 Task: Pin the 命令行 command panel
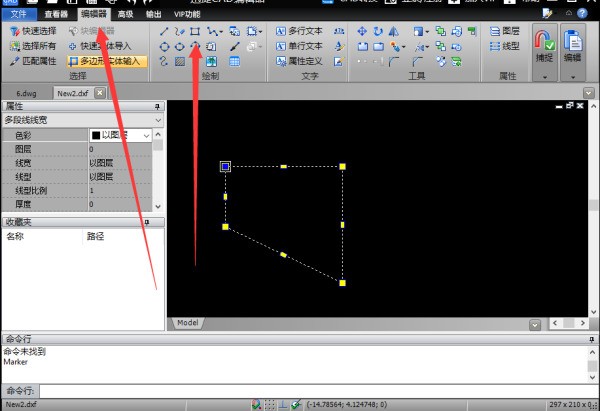click(592, 339)
